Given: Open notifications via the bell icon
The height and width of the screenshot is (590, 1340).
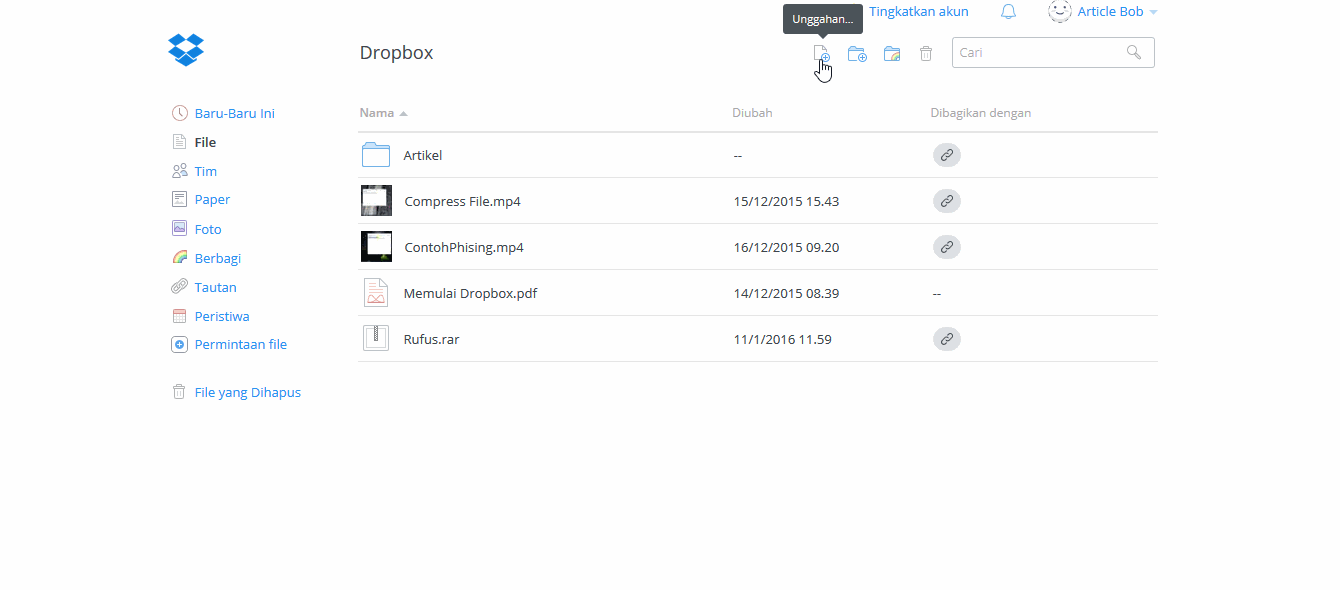Looking at the screenshot, I should pyautogui.click(x=1008, y=12).
